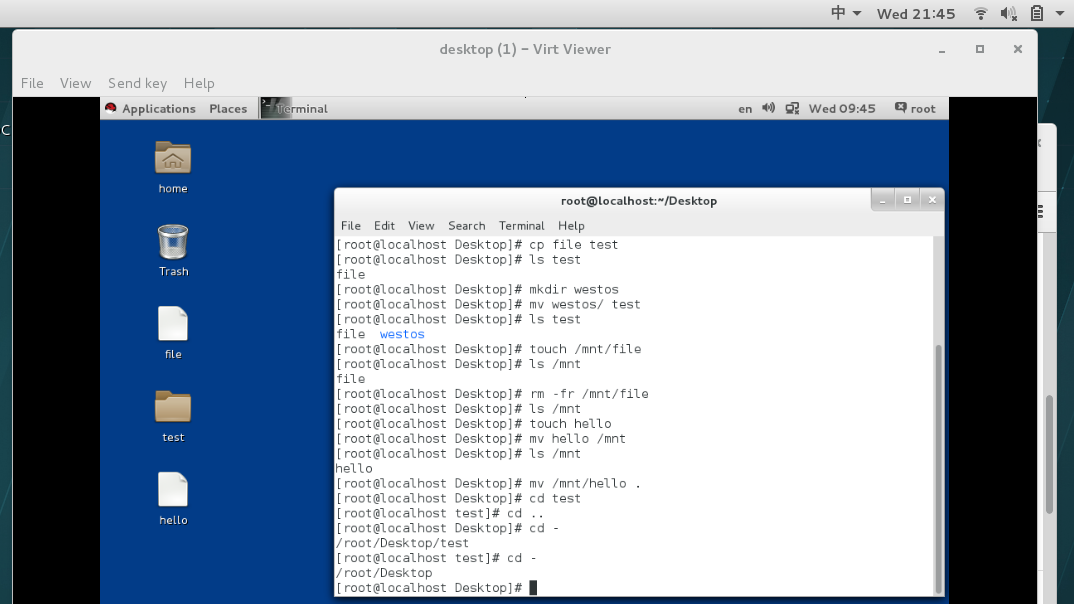Click the 'cd ..' command line
The height and width of the screenshot is (604, 1074).
click(440, 513)
